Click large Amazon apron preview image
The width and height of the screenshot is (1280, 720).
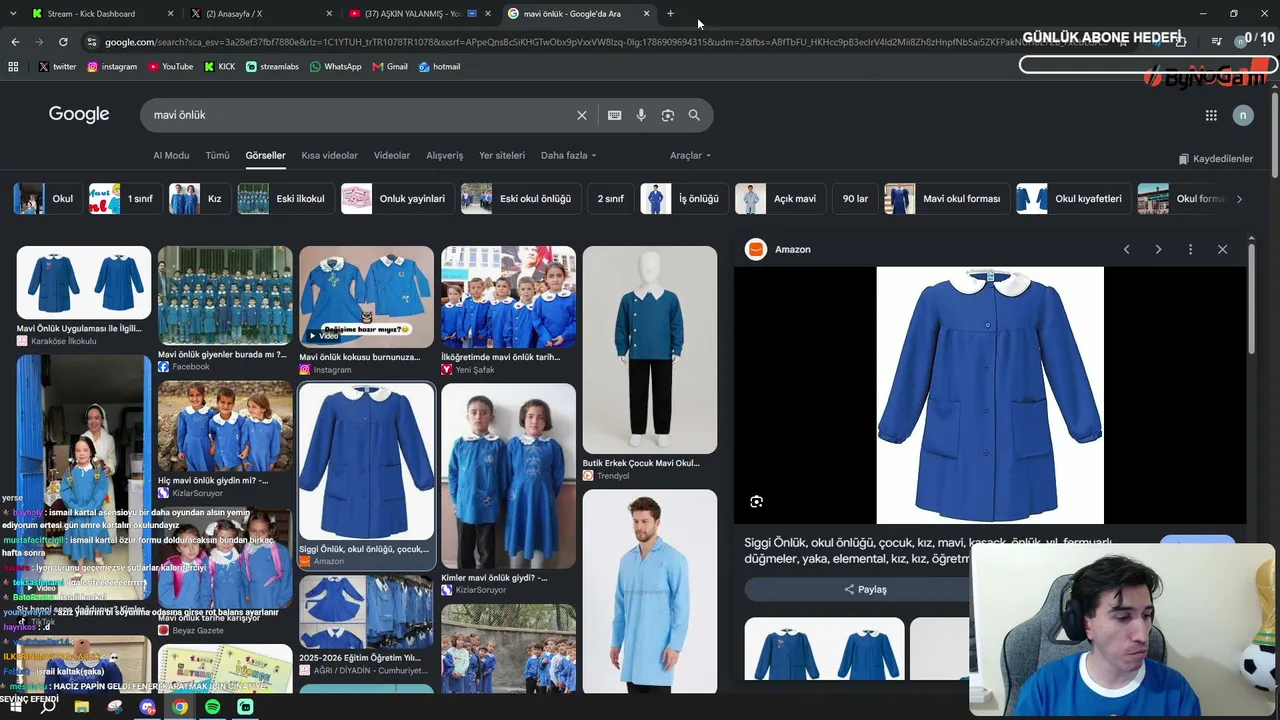click(x=990, y=395)
